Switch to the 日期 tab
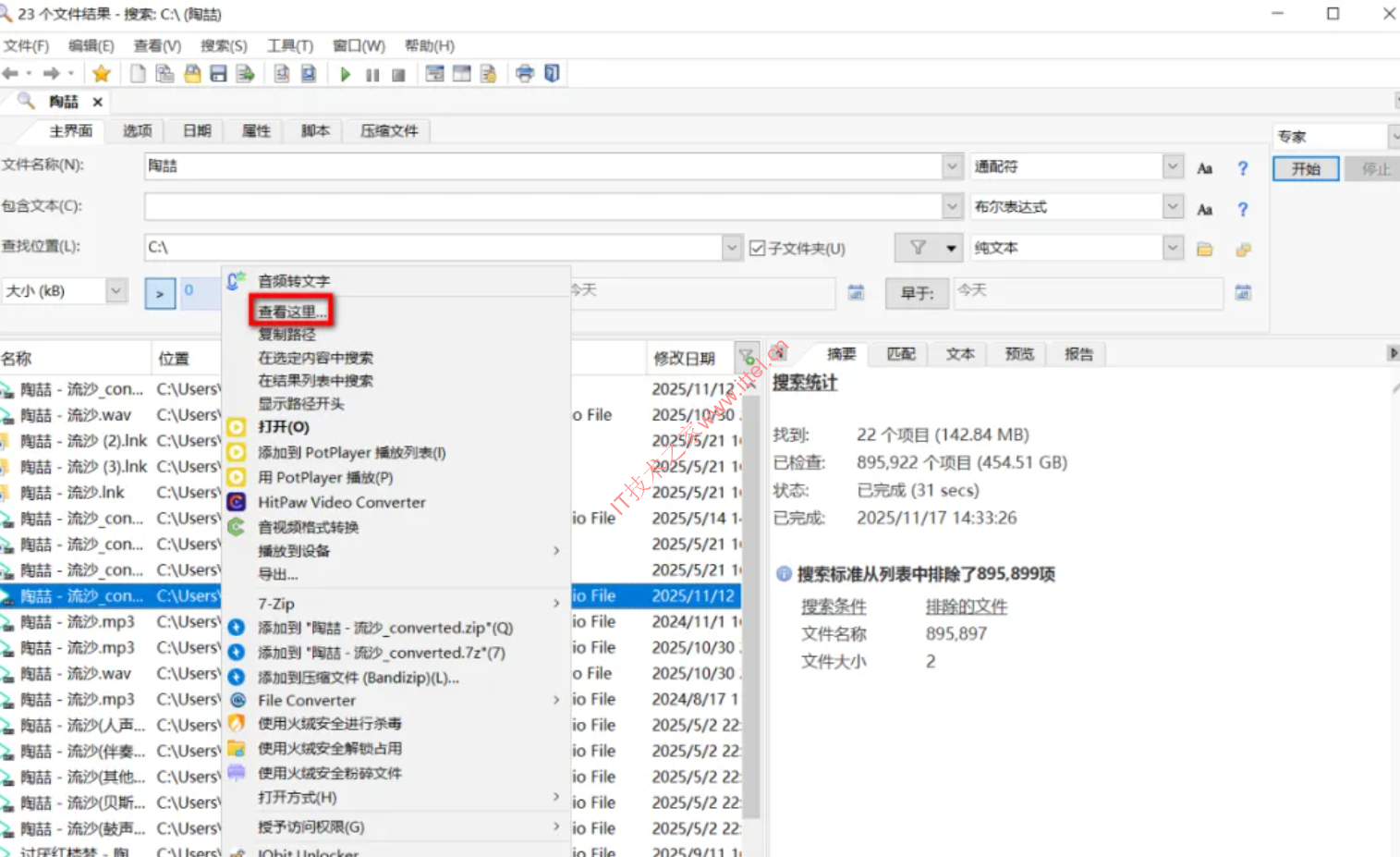 click(x=197, y=131)
